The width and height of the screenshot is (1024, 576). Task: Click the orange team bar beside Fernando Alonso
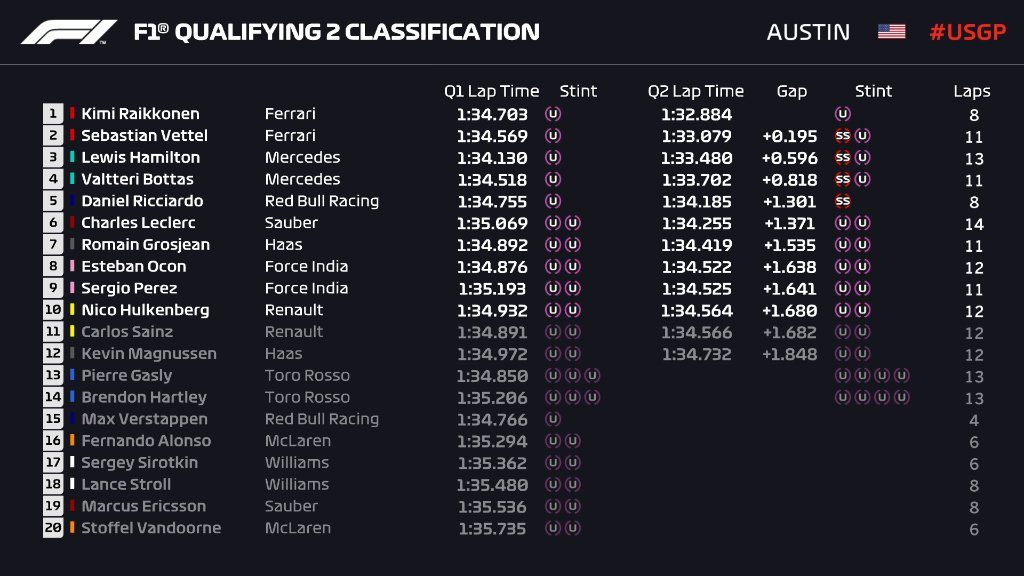coord(72,441)
